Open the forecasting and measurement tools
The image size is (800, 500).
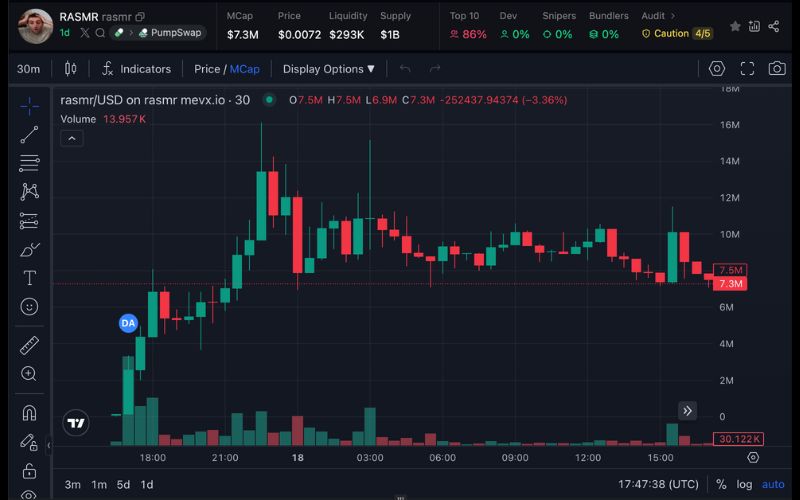(30, 221)
